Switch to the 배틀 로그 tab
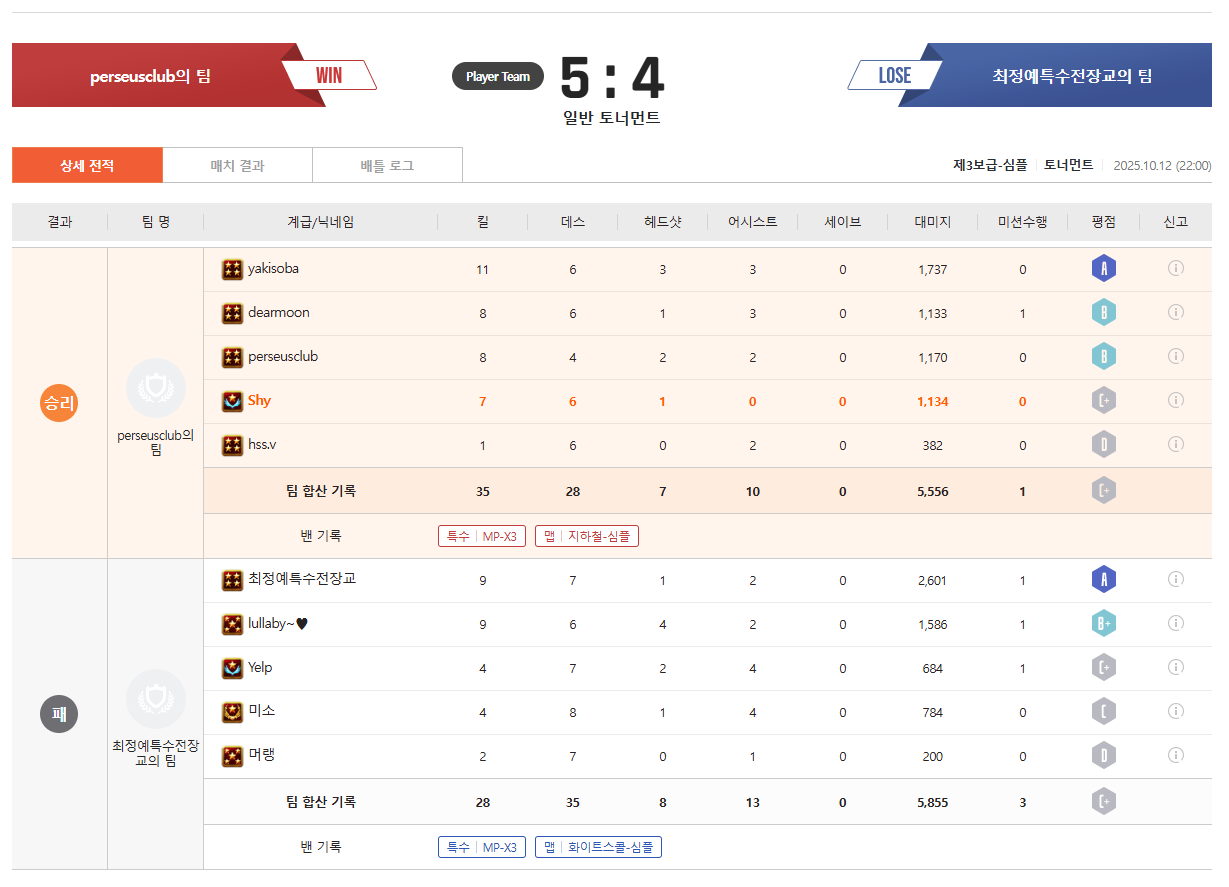This screenshot has height=887, width=1229. point(387,166)
